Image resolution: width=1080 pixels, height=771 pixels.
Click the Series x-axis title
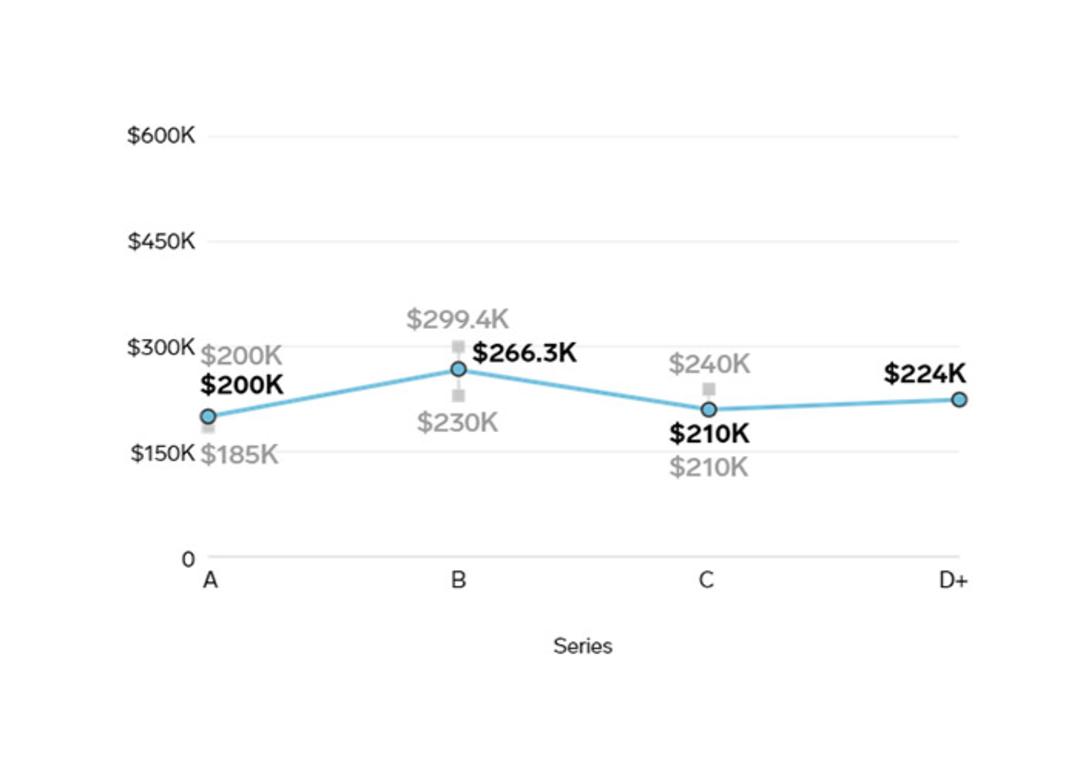[x=583, y=646]
